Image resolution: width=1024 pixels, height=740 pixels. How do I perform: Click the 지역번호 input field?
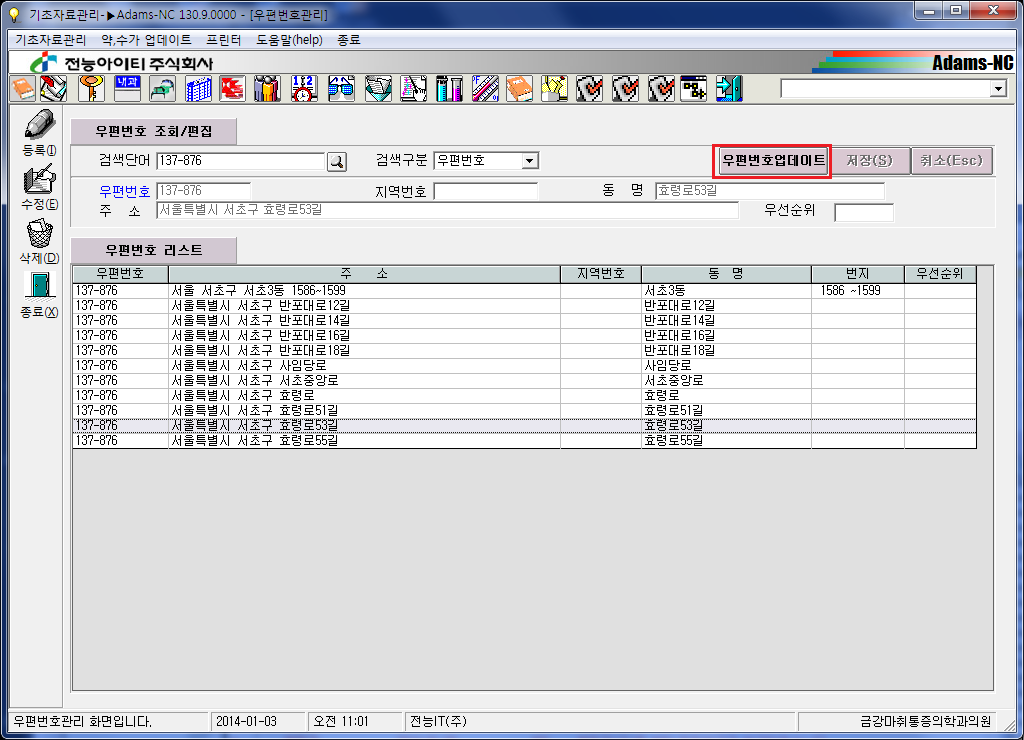point(485,191)
